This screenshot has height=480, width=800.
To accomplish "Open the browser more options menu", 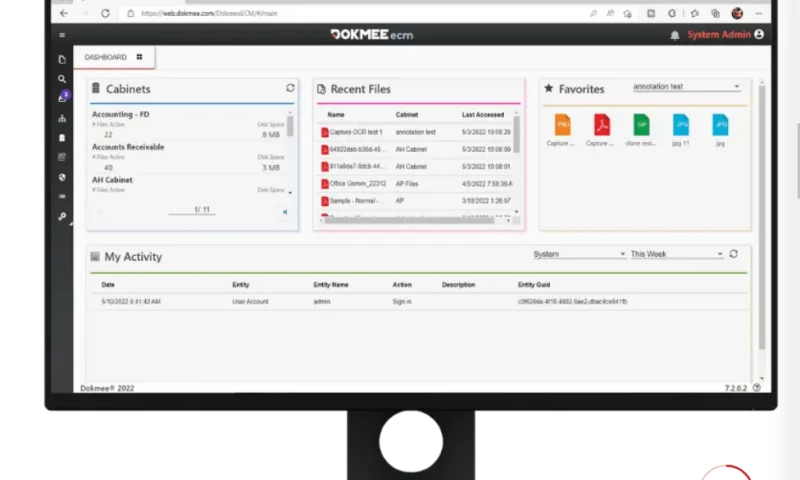I will (759, 13).
